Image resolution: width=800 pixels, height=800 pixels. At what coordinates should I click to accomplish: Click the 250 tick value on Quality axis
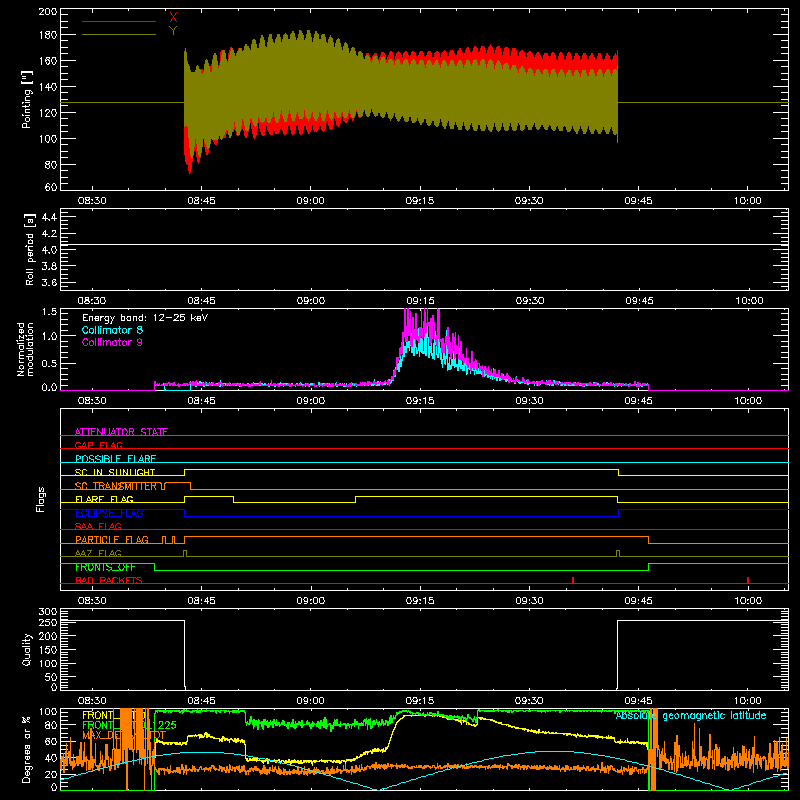[x=48, y=623]
